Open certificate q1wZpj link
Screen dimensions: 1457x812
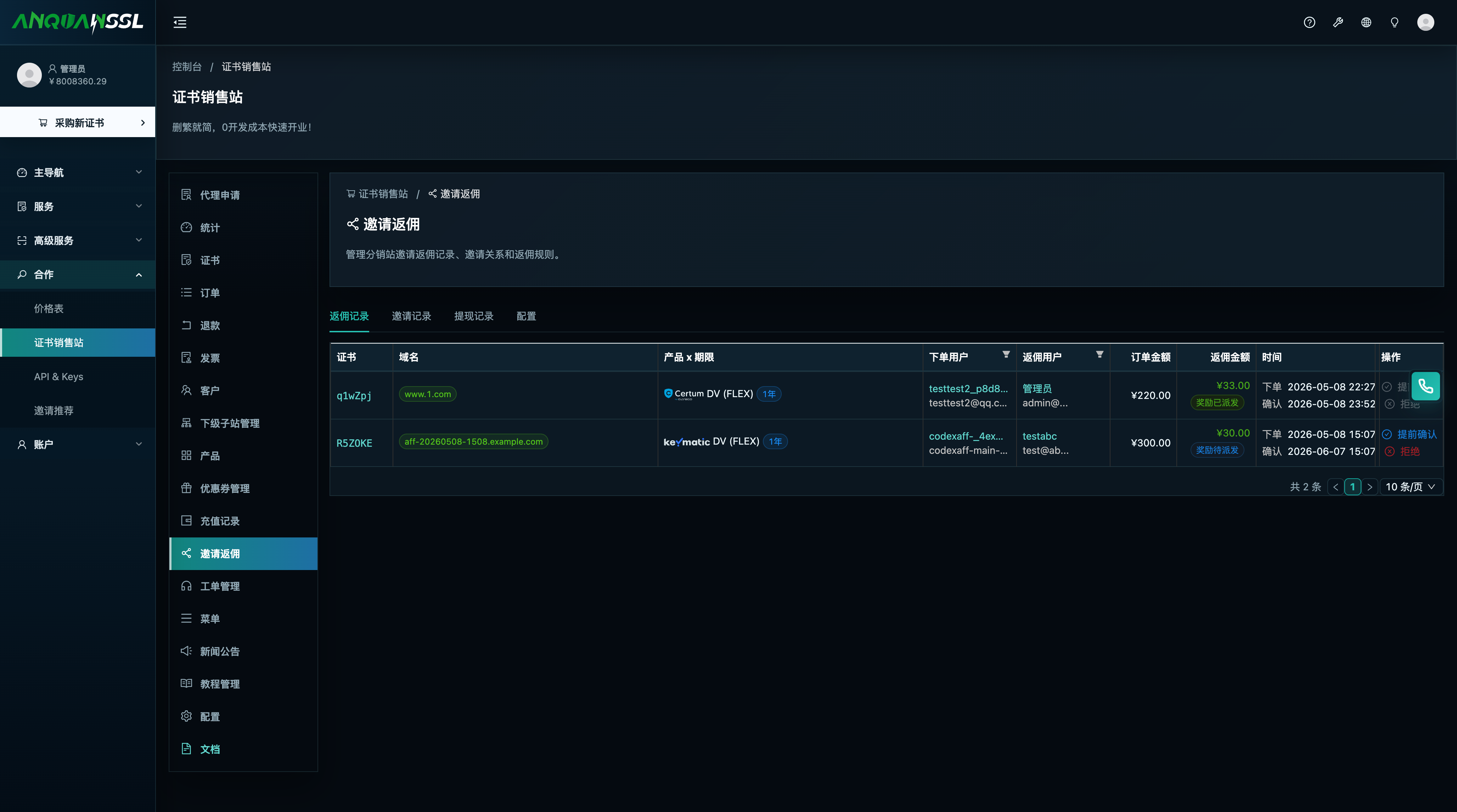[x=354, y=396]
